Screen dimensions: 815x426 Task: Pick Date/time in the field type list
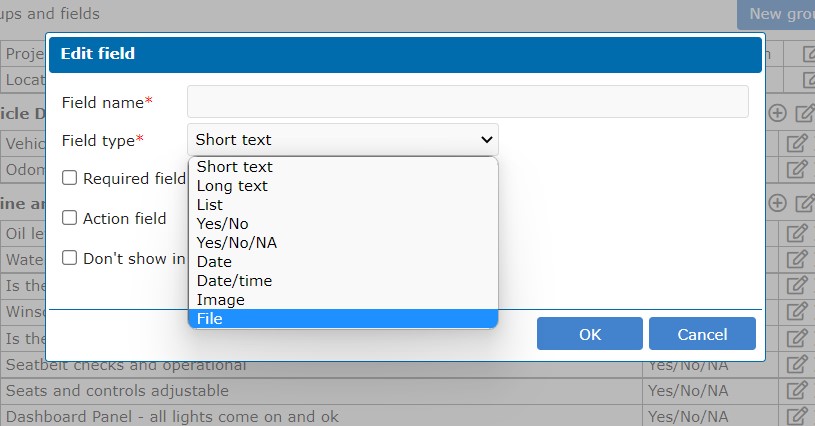[x=234, y=281]
